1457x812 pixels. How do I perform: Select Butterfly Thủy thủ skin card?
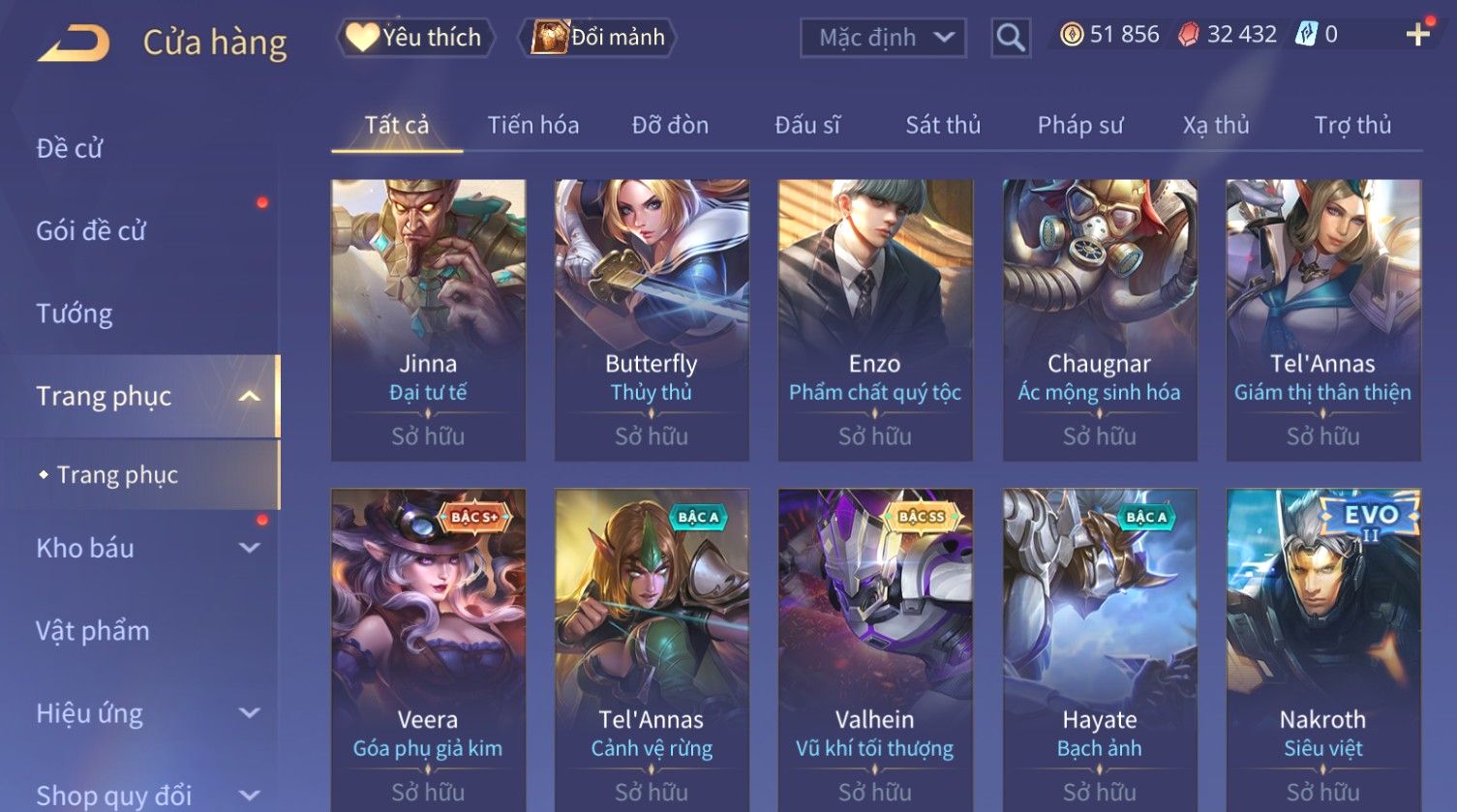point(652,319)
